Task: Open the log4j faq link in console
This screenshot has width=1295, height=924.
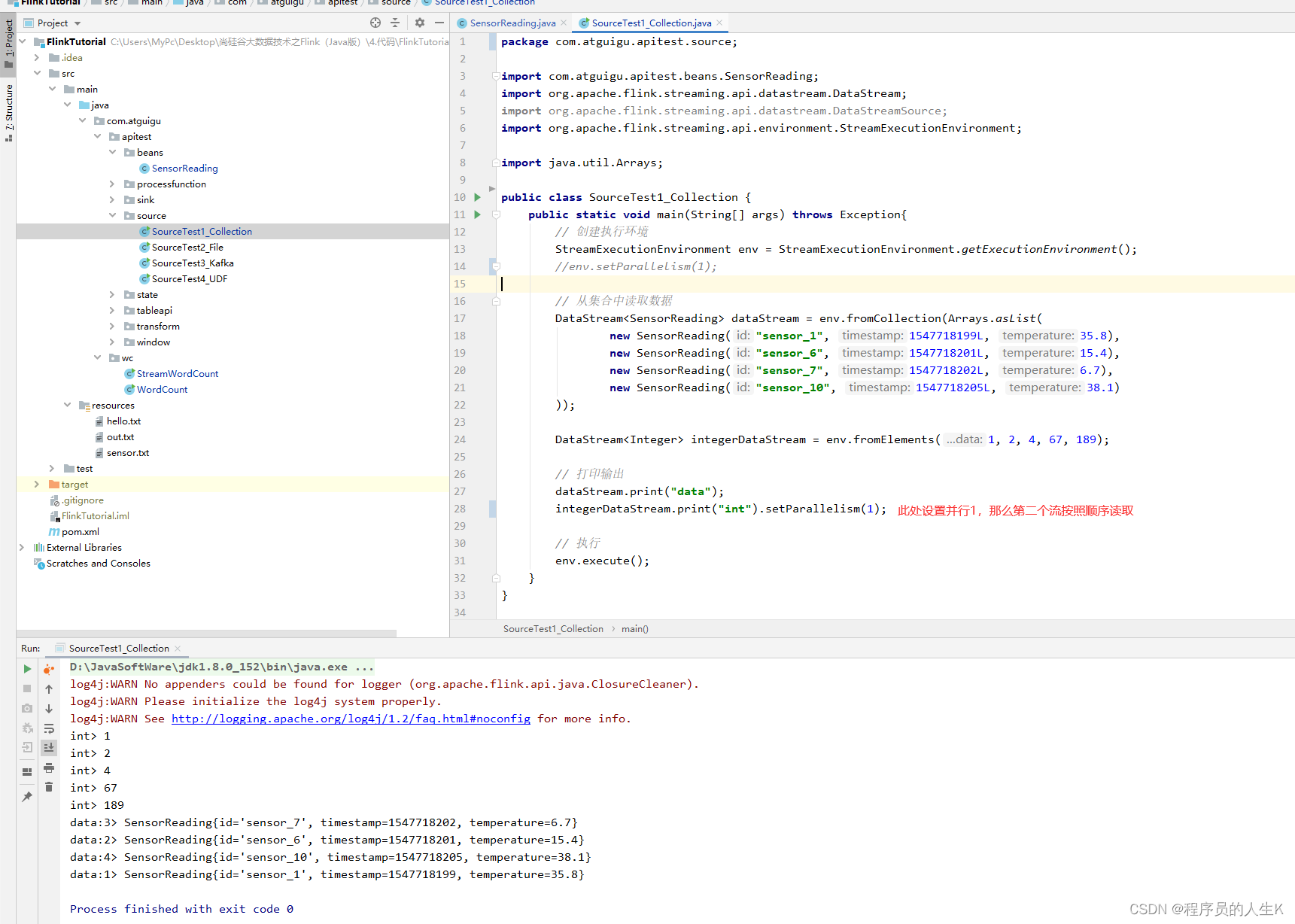Action: [351, 719]
